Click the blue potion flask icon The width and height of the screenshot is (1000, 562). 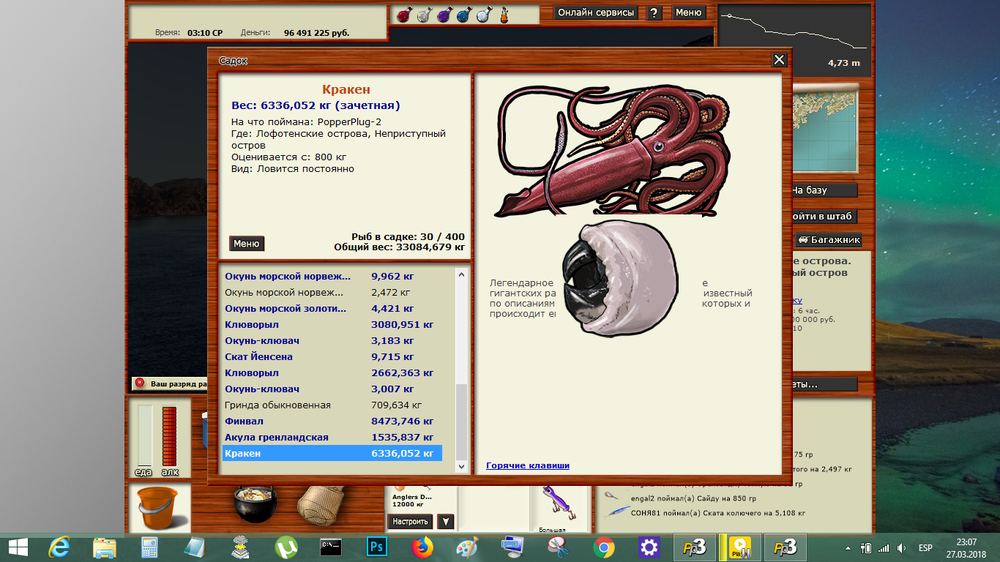click(x=464, y=15)
